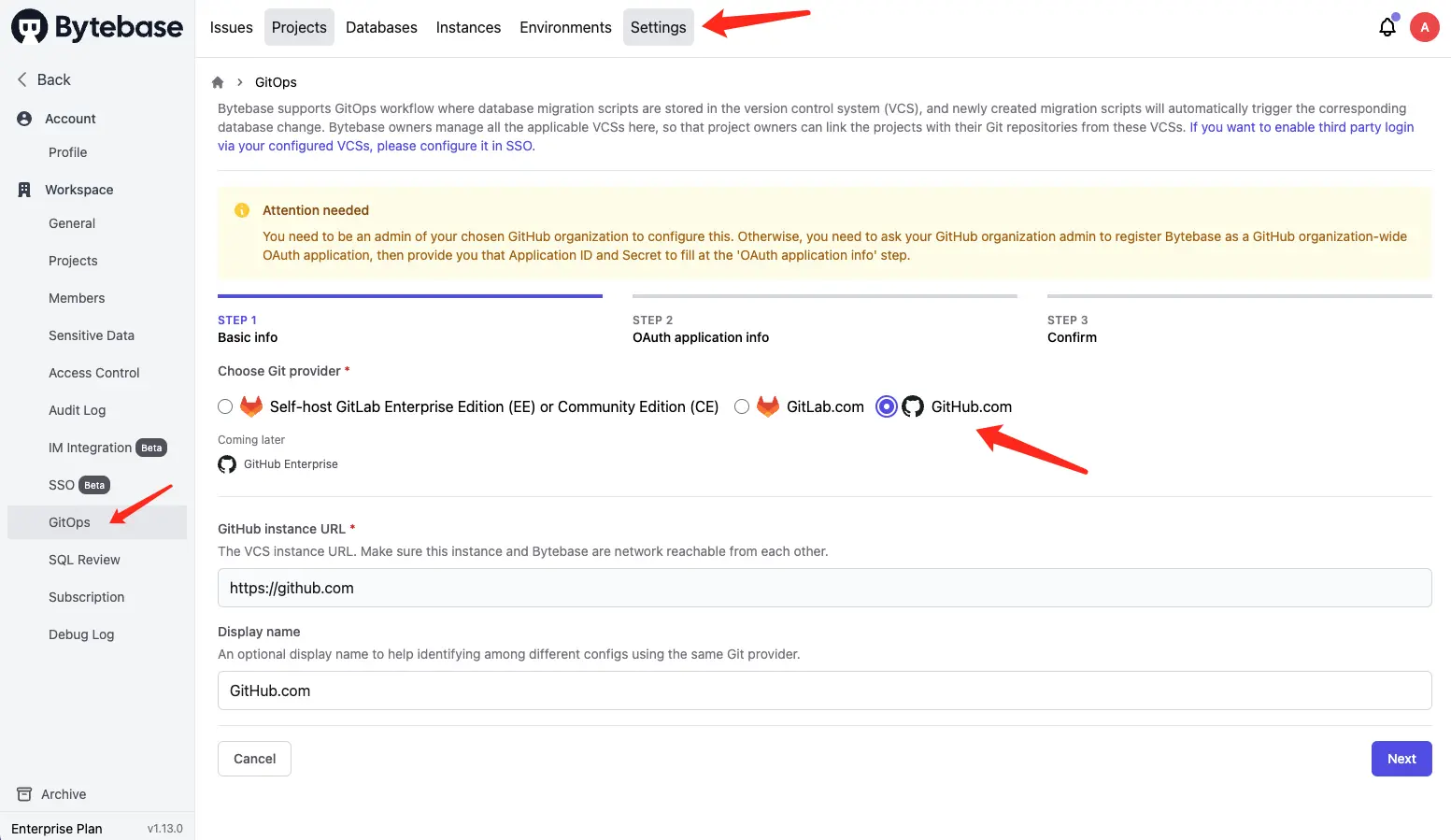The width and height of the screenshot is (1451, 840).
Task: Expand the Account sidebar section
Action: tap(70, 119)
